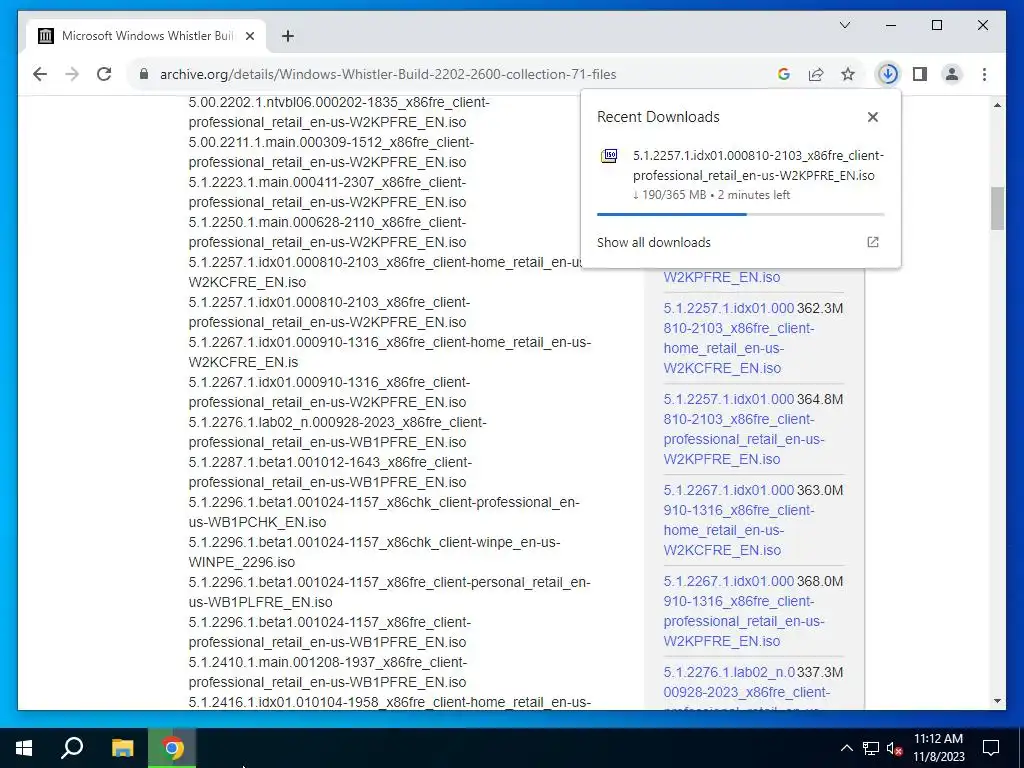View site info via the padlock icon
The image size is (1024, 768).
(144, 74)
